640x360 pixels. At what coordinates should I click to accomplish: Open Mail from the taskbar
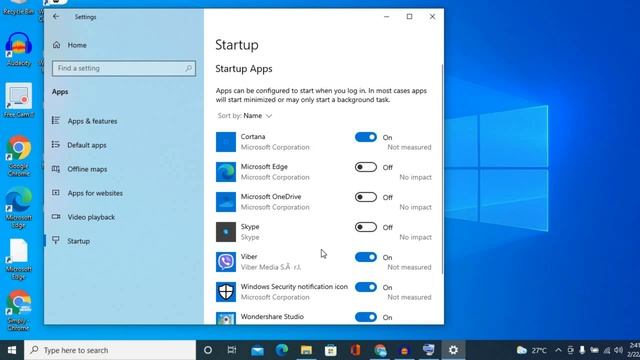[x=257, y=350]
